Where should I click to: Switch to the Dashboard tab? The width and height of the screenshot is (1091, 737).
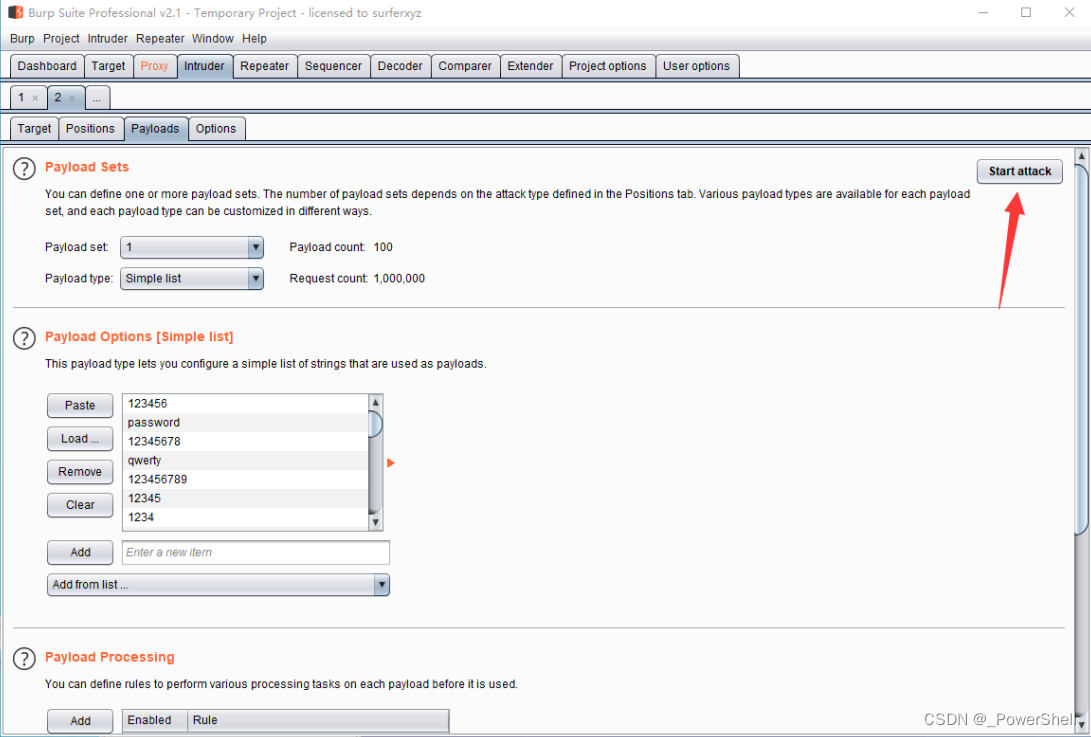point(47,66)
